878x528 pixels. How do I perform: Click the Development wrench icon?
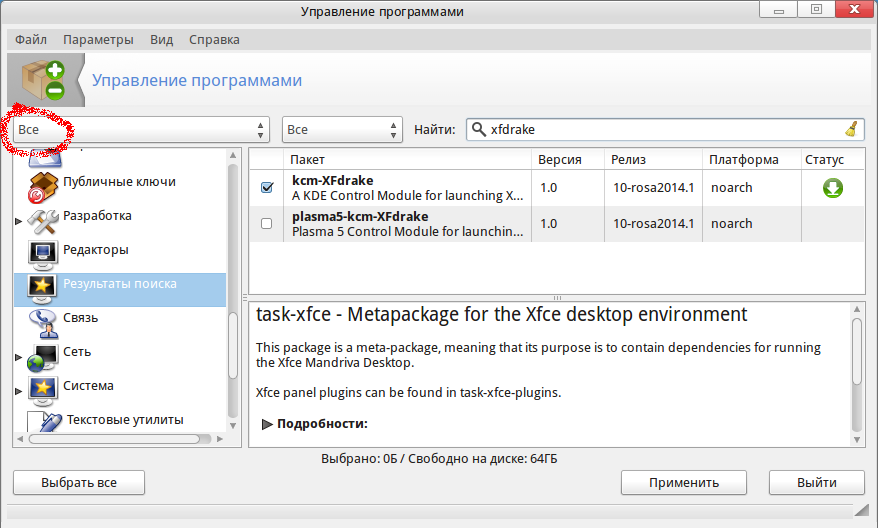pos(43,218)
